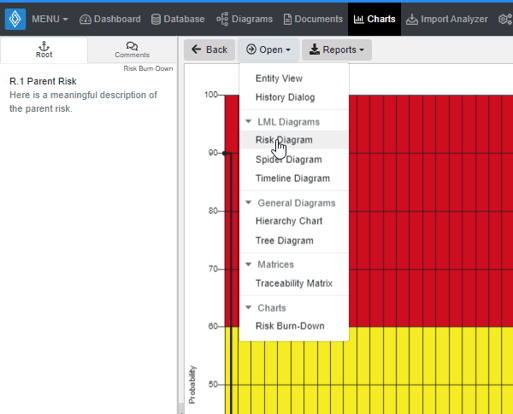Screen dimensions: 513x414
Task: Collapse the General Diagrams section
Action: point(248,203)
